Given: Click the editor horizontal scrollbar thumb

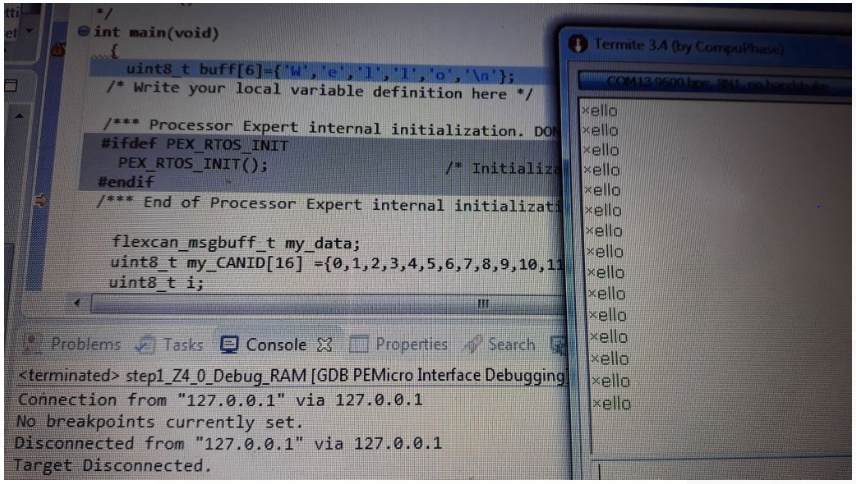Looking at the screenshot, I should [328, 303].
